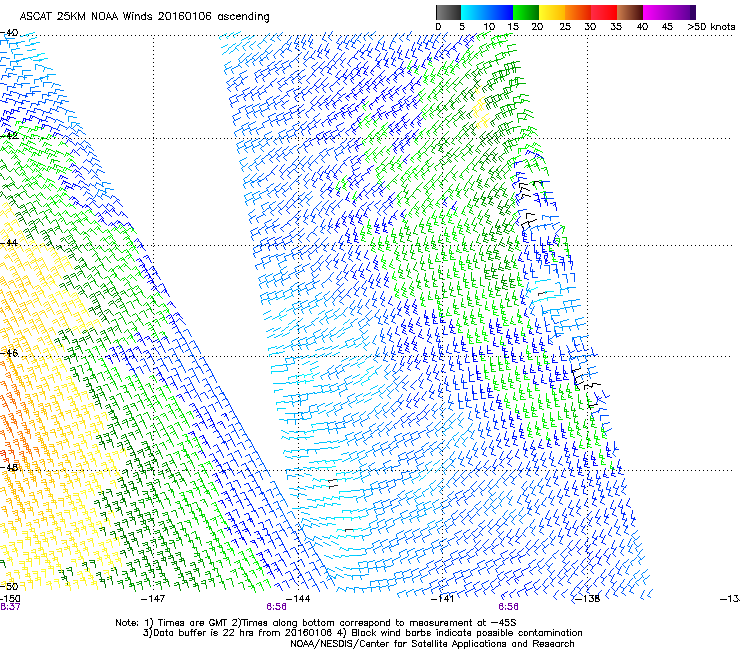740x650 pixels.
Task: Click the latitude label -46
Action: [x=10, y=353]
